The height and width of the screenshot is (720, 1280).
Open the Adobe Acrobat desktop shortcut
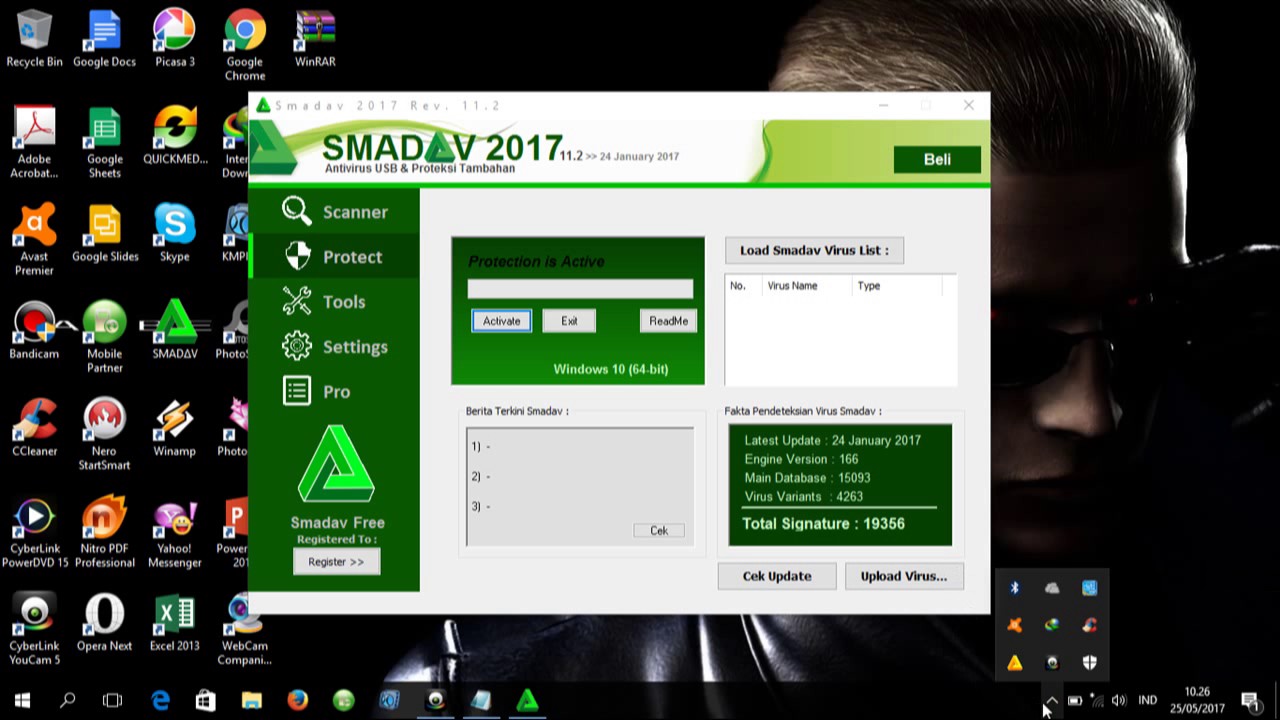tap(34, 143)
